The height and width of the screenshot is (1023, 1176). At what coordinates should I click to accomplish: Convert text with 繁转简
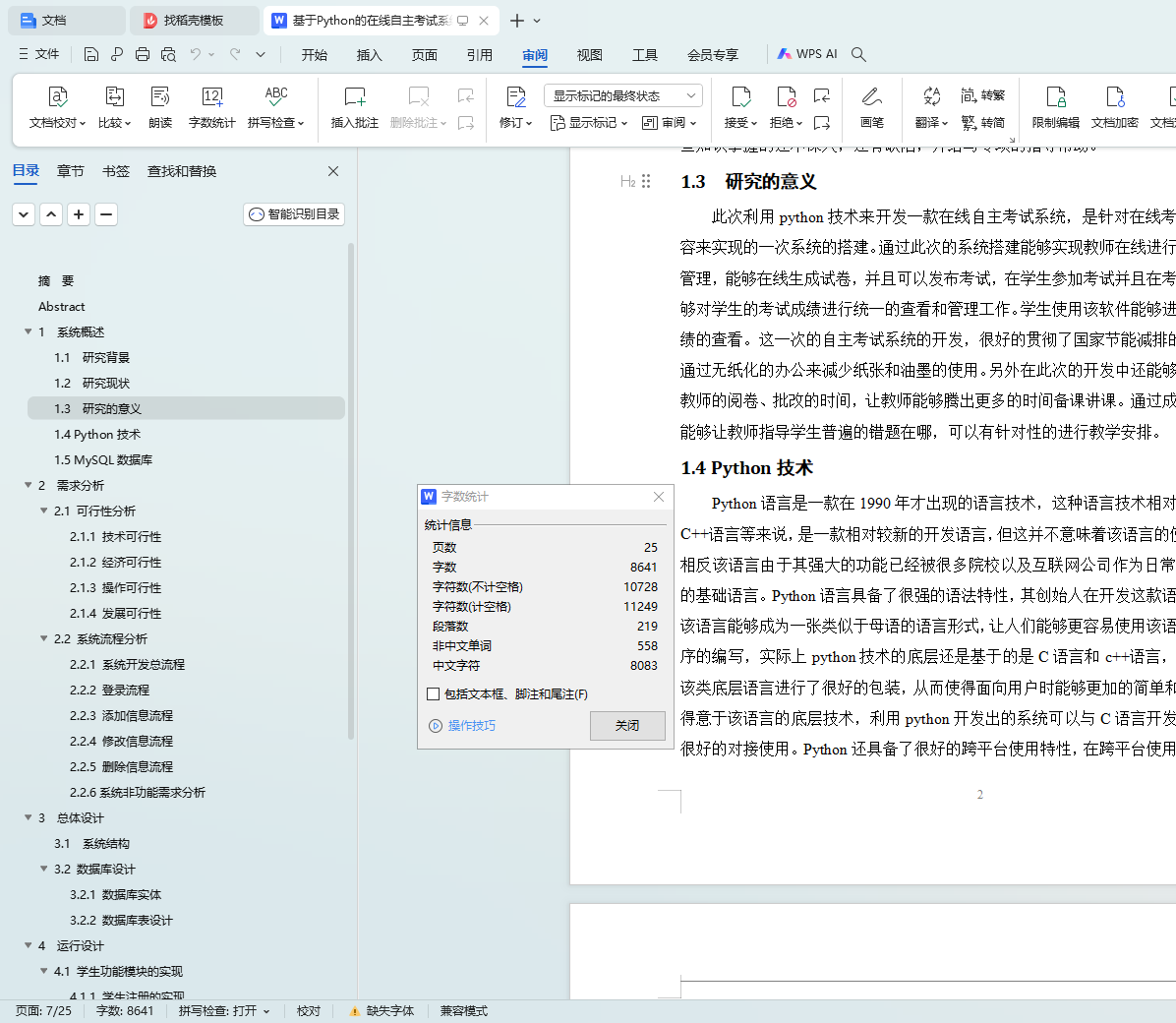click(x=982, y=122)
